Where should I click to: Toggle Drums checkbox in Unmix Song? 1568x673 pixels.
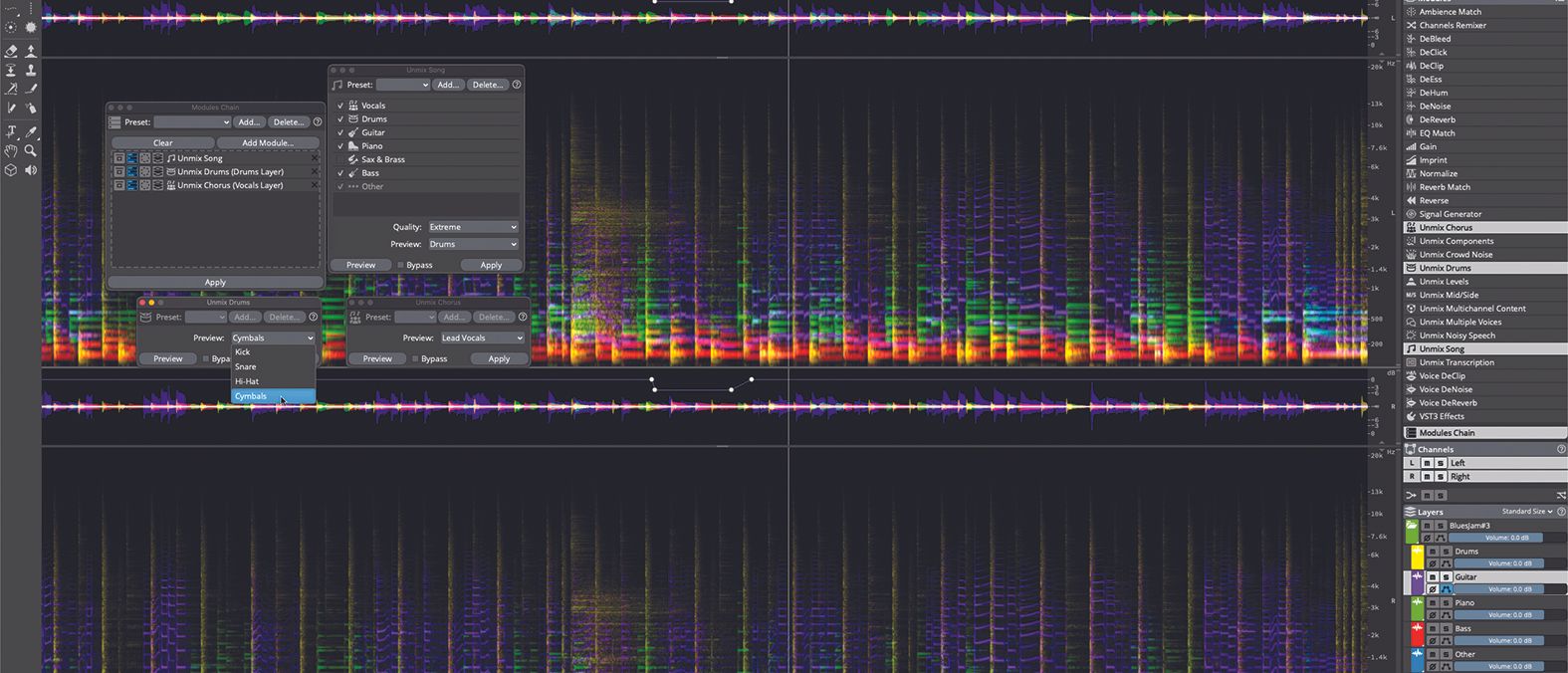point(340,118)
